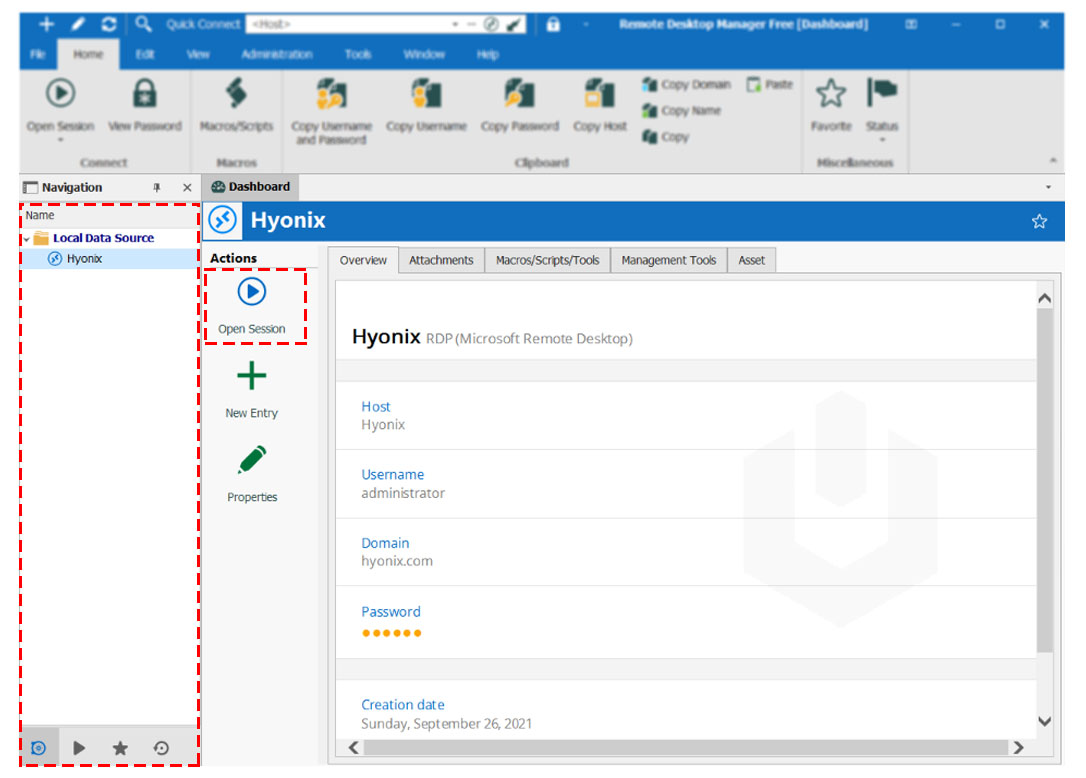Open the Quick Connect host dropdown
Screen dimensions: 1086x778
[455, 24]
